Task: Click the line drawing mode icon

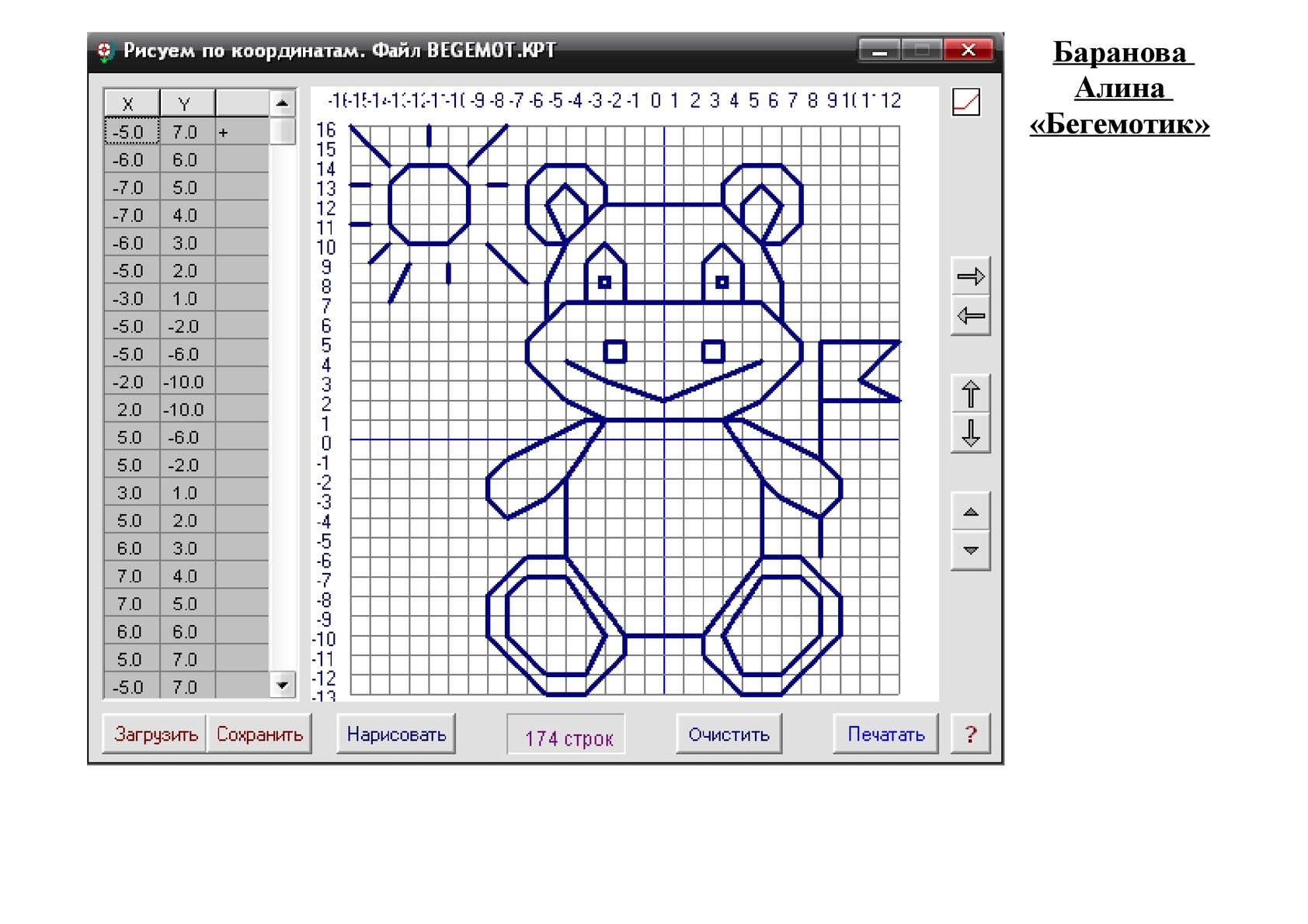Action: [965, 102]
